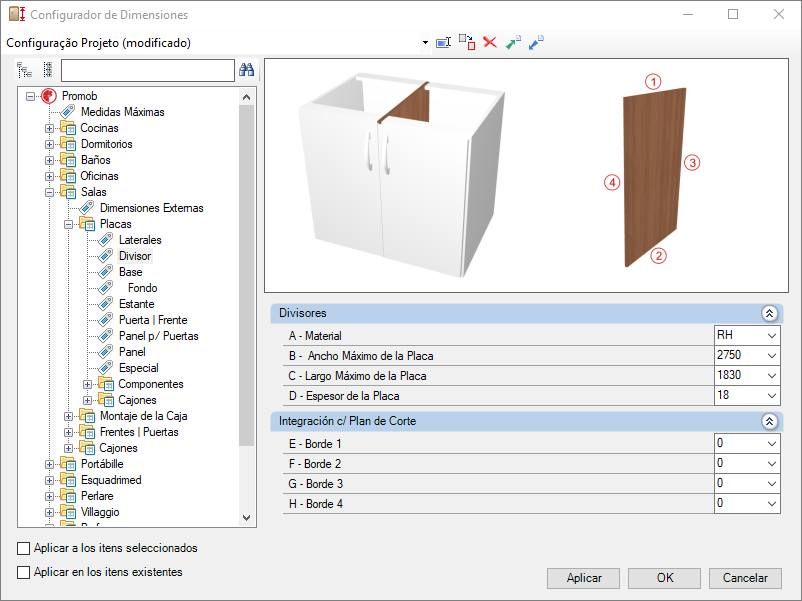This screenshot has height=601, width=802.
Task: Open the H - Borde 4 dropdown
Action: tap(772, 503)
